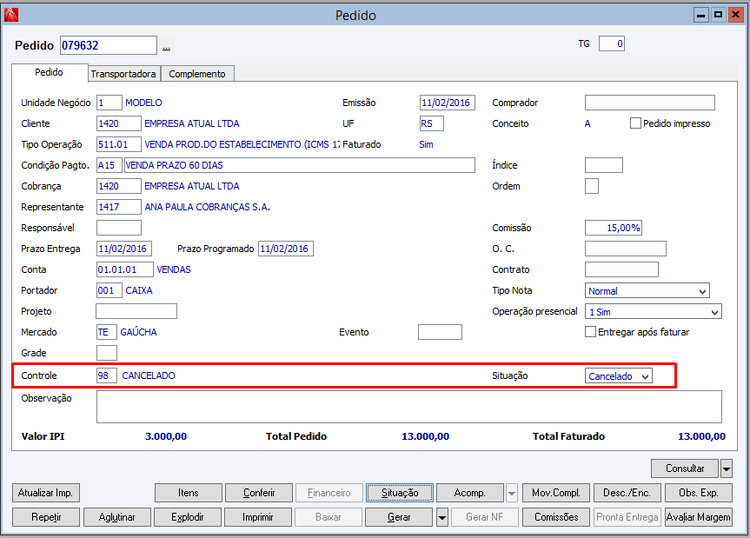Viewport: 750px width, 538px height.
Task: Expand the arrow beside Gerar button
Action: pyautogui.click(x=442, y=517)
